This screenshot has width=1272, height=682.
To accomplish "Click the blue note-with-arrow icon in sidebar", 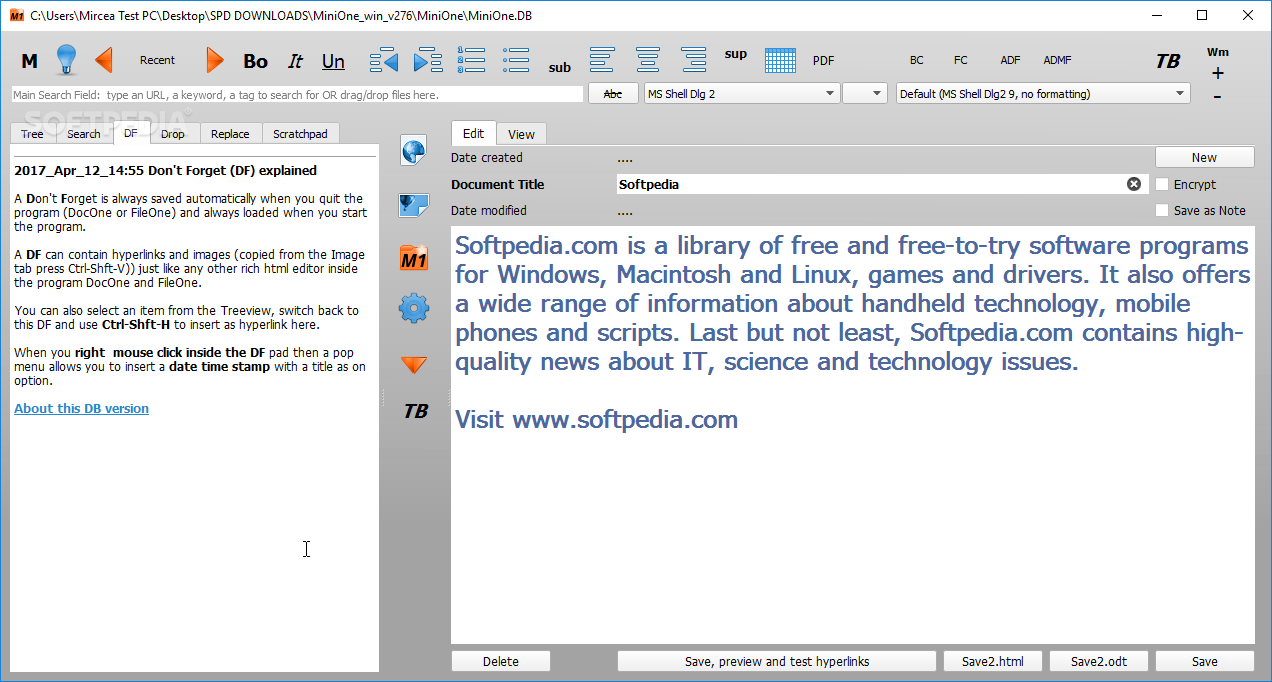I will [414, 205].
